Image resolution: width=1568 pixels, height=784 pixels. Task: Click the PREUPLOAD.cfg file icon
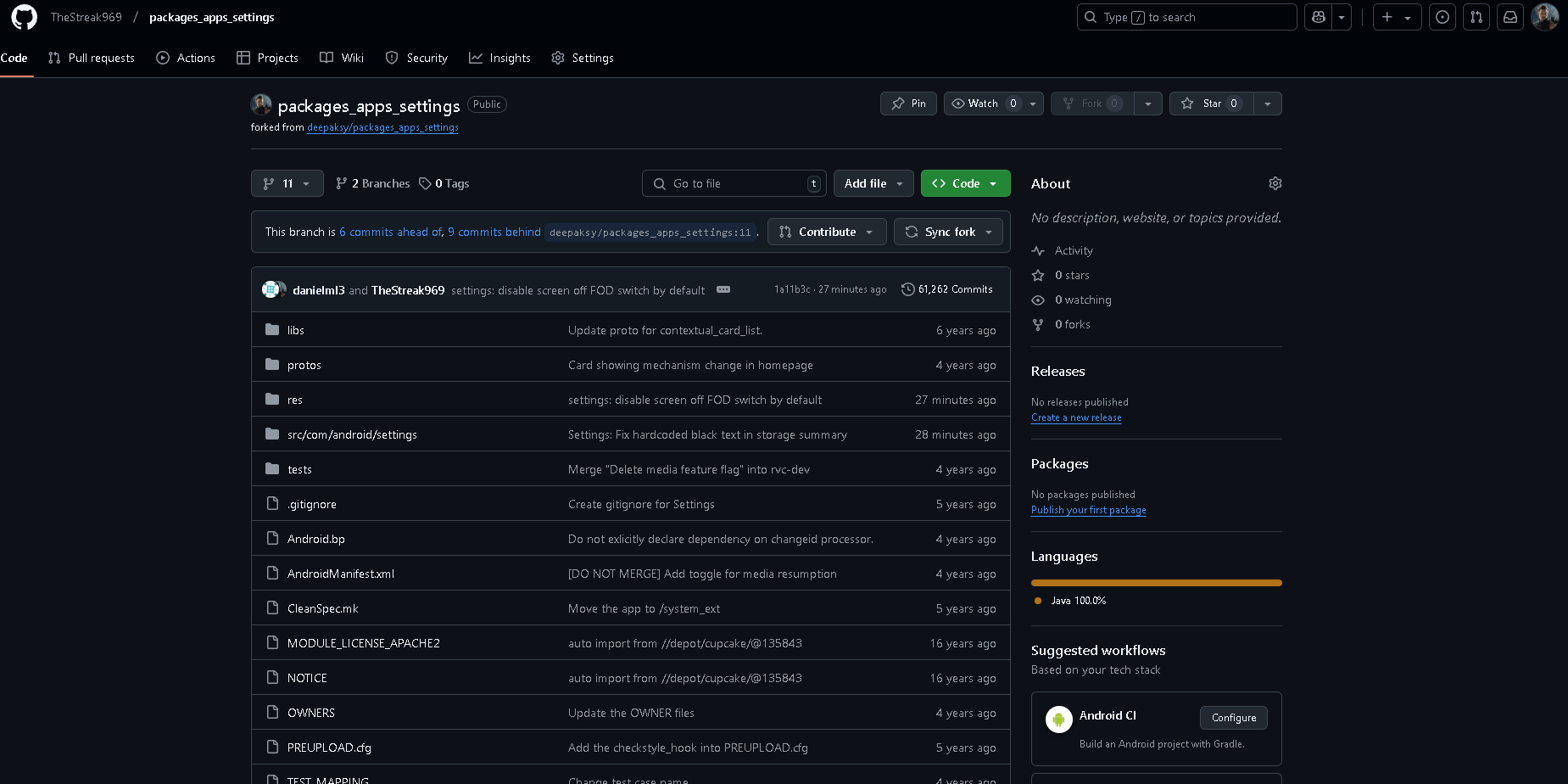point(272,748)
